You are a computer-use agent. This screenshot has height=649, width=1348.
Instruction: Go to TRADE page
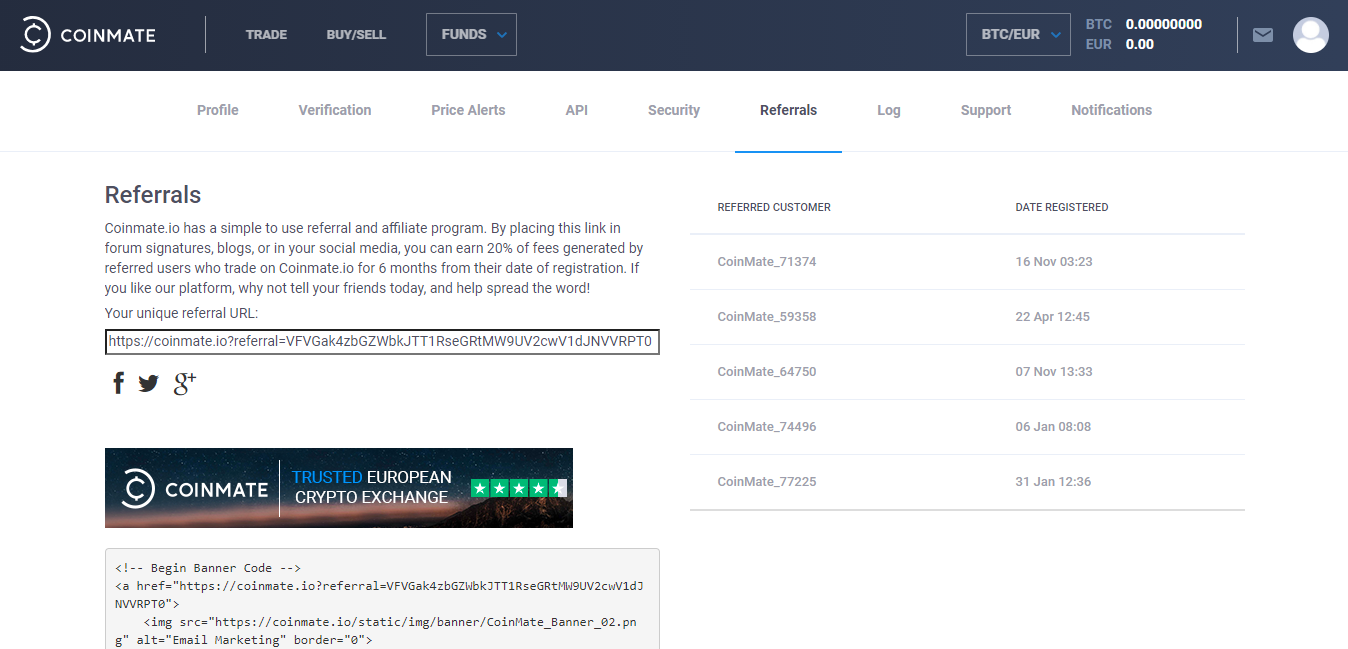coord(266,35)
